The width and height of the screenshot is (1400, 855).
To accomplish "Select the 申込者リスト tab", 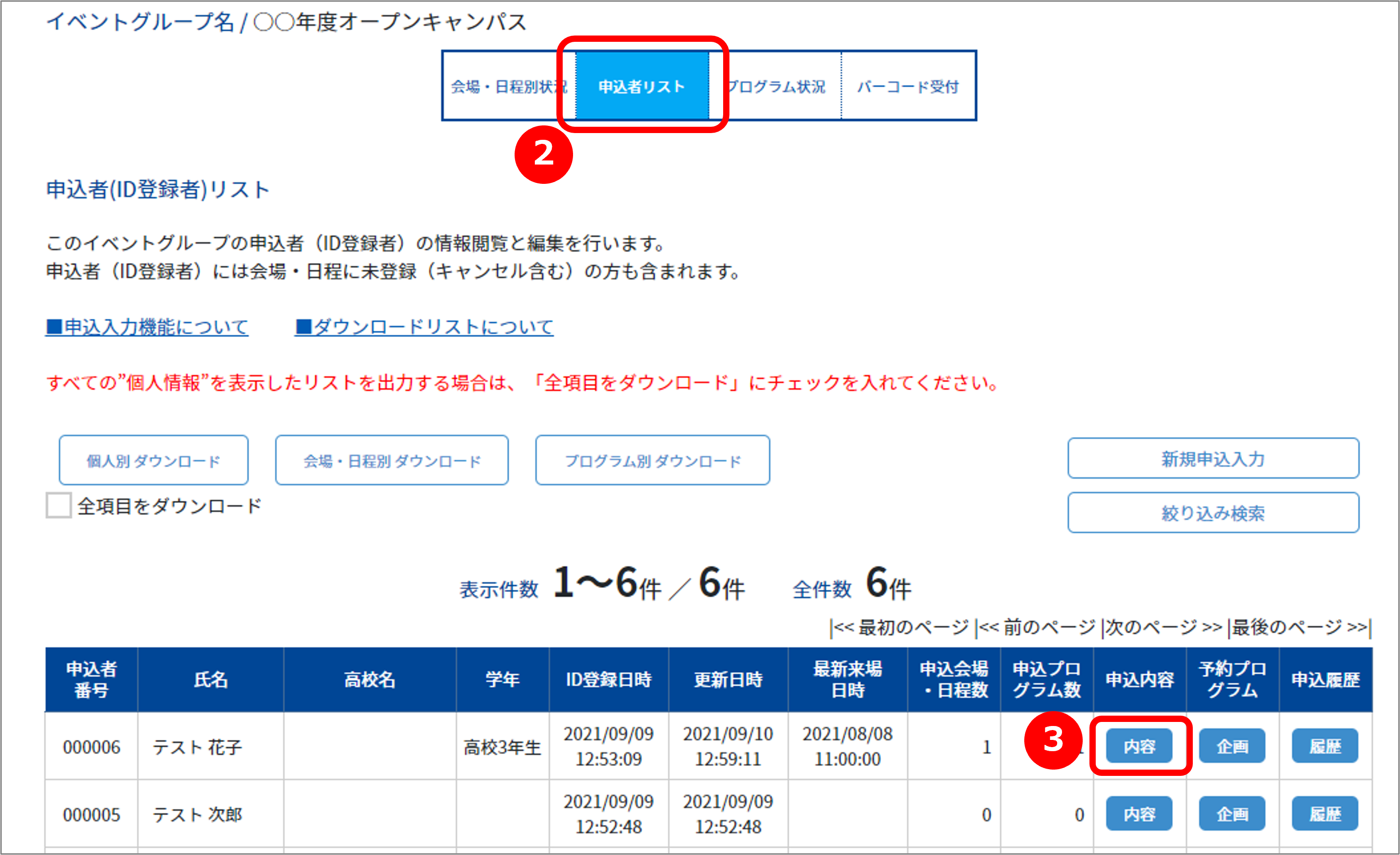I will tap(642, 86).
